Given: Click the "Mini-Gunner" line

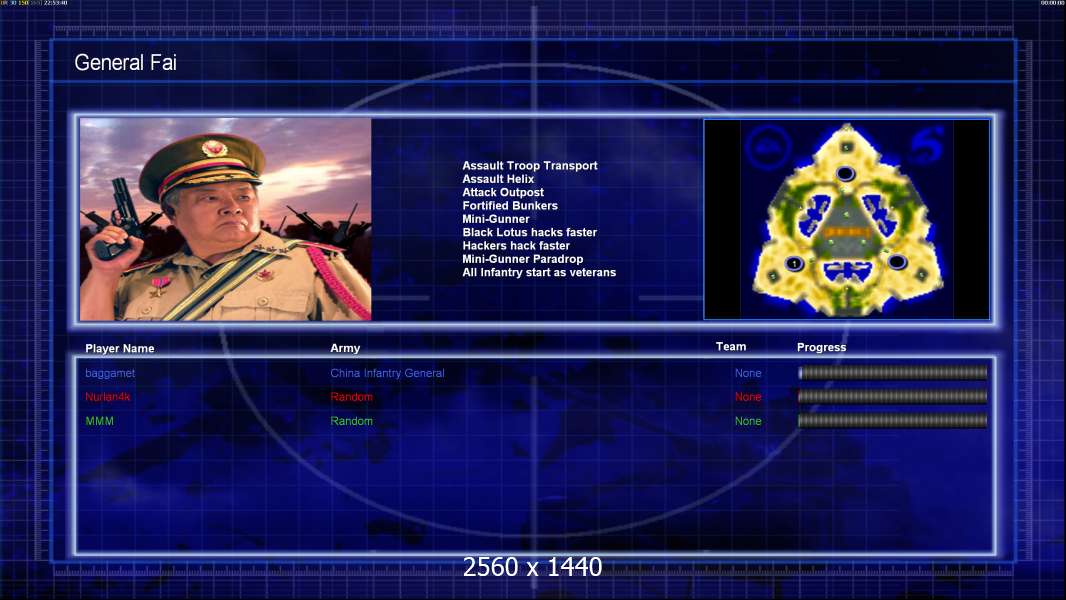Looking at the screenshot, I should [x=496, y=219].
